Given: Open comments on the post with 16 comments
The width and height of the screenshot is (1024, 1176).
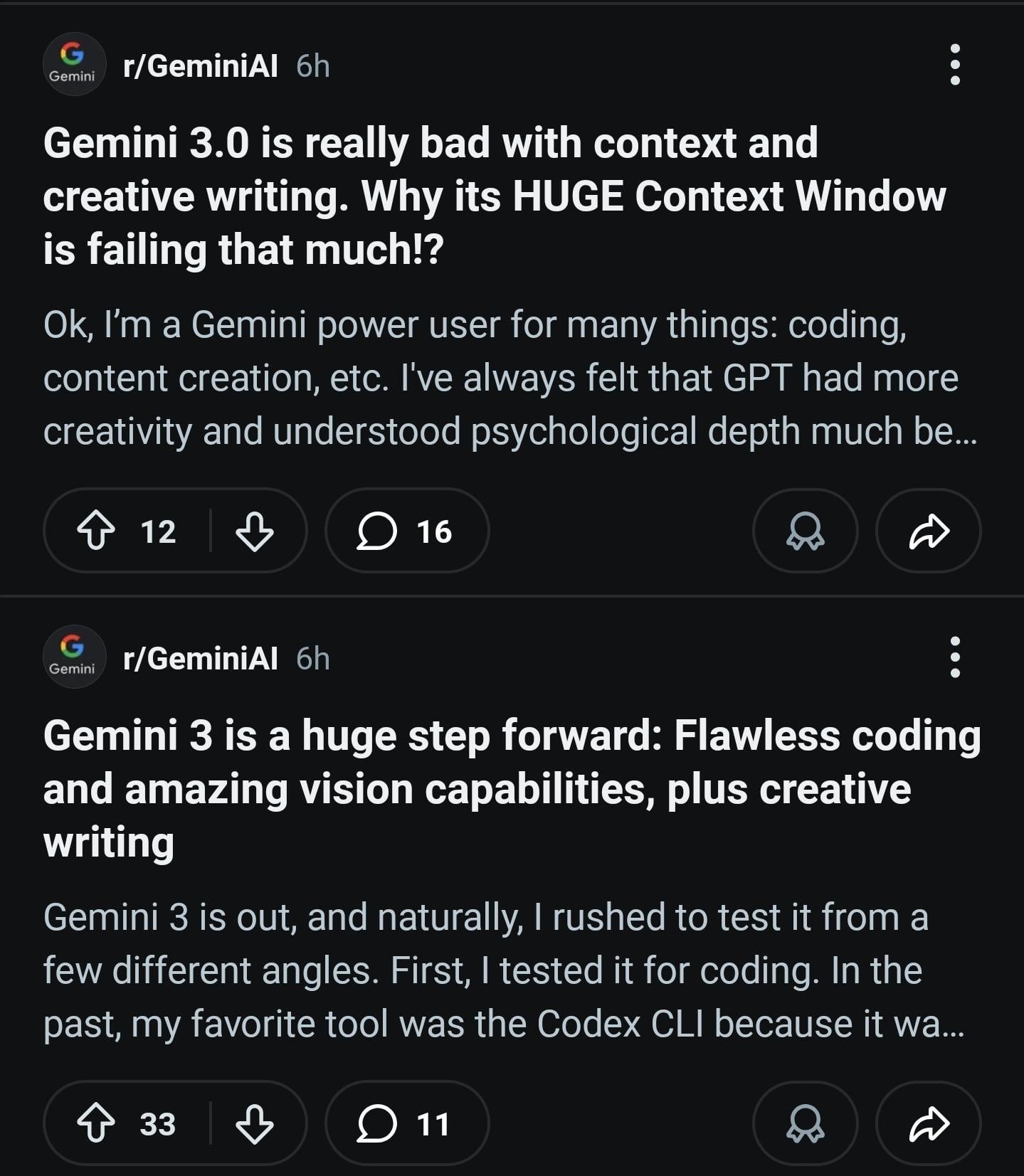Looking at the screenshot, I should click(406, 531).
